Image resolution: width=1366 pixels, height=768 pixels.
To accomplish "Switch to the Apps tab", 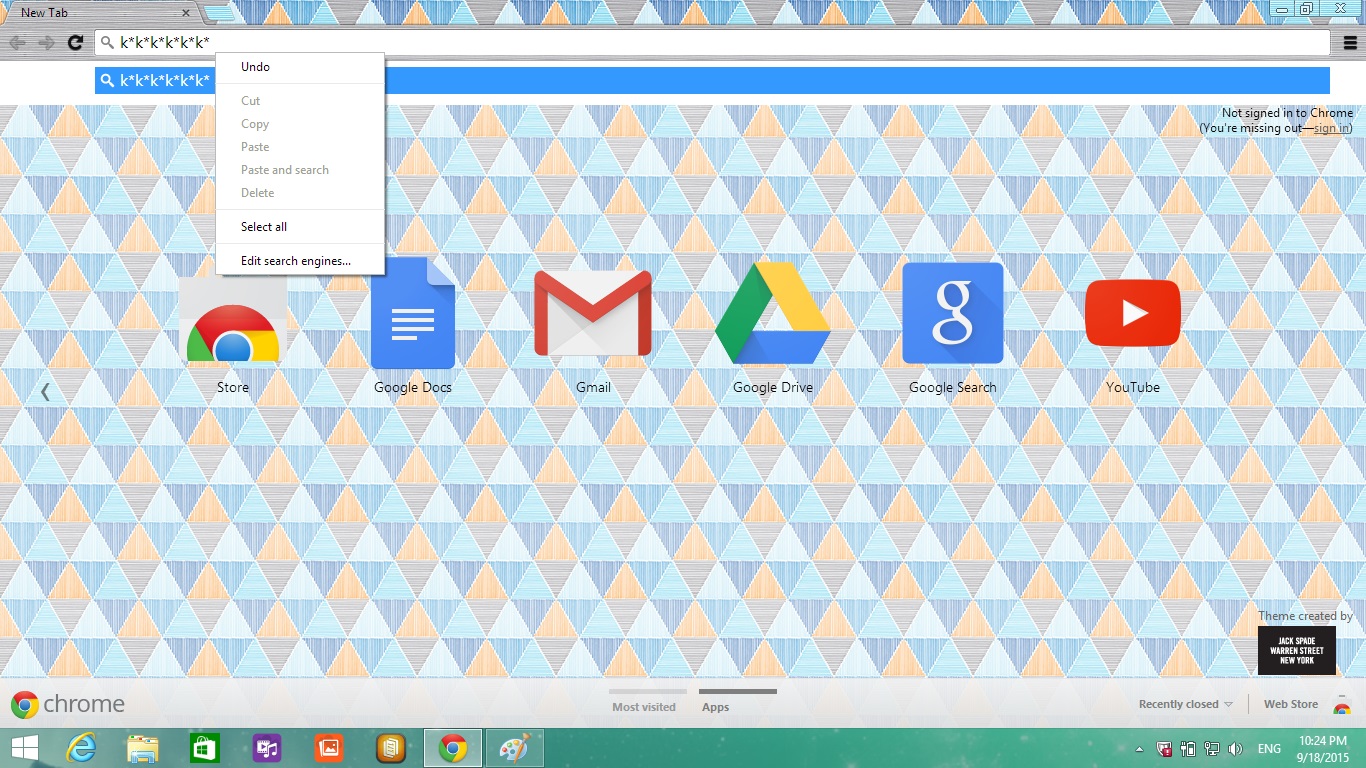I will click(715, 707).
